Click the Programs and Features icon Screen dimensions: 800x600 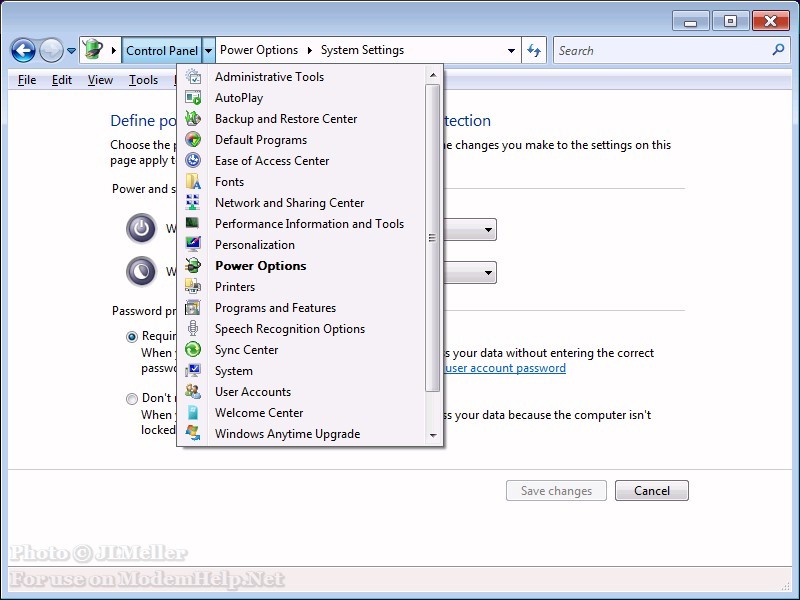[193, 307]
